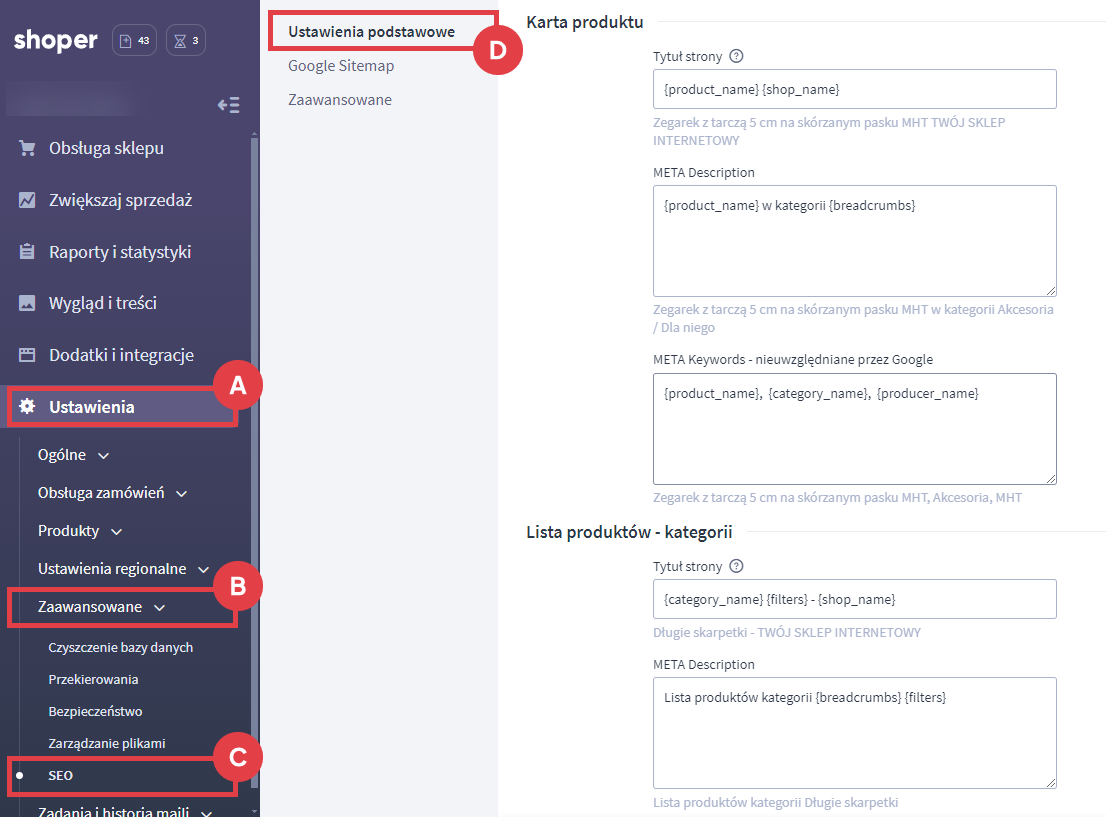Screen dimensions: 1106x817
Task: Switch to Zaawansowane tab in SEO panel
Action: coord(340,100)
